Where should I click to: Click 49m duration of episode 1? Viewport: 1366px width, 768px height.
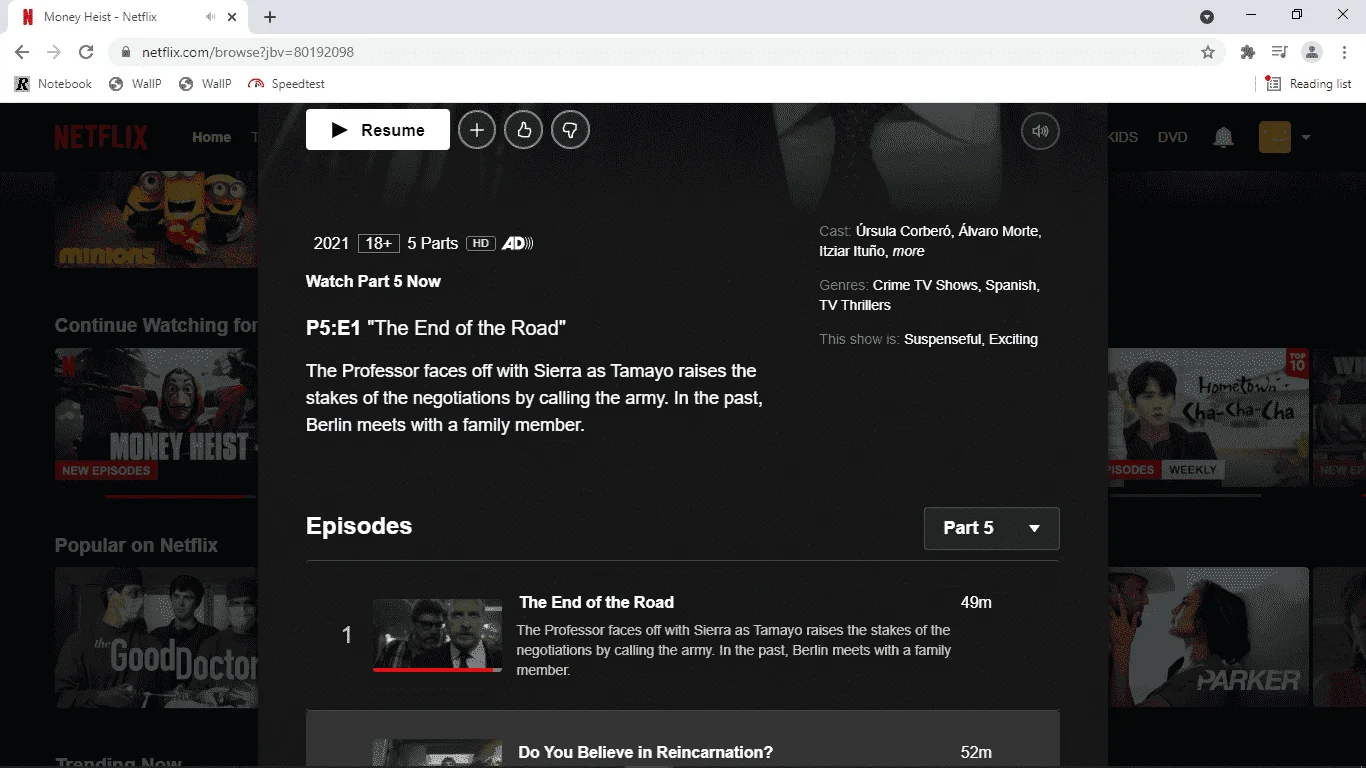coord(976,602)
